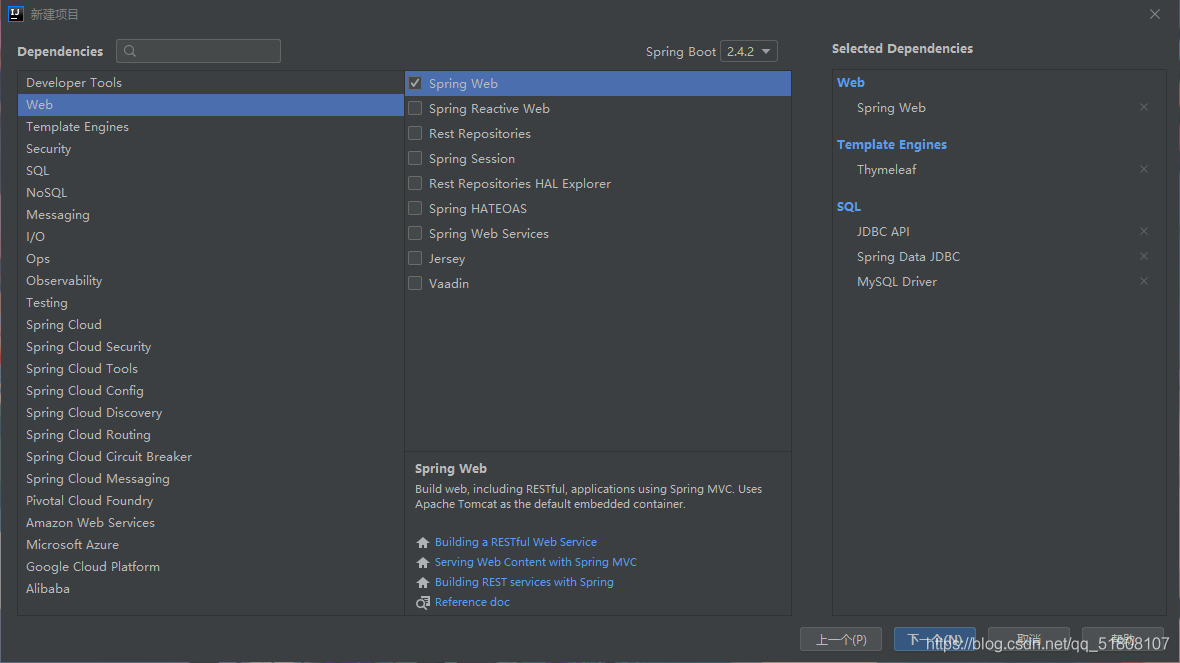Select the SQL dependencies category

point(37,170)
